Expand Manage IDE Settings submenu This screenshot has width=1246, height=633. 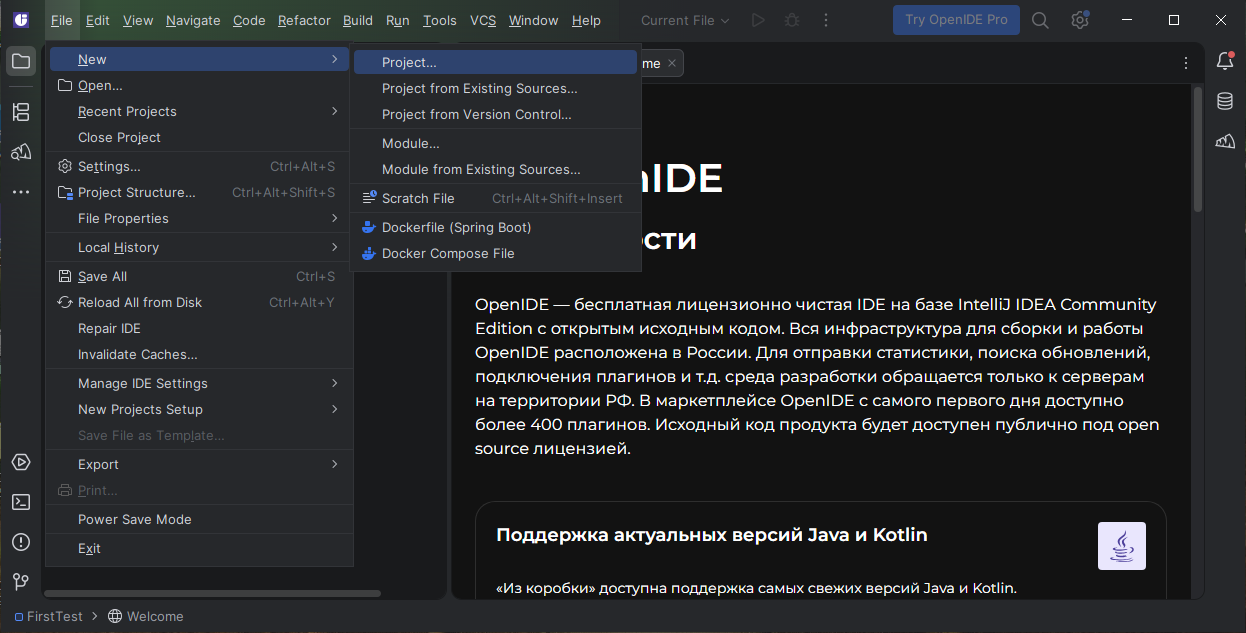pyautogui.click(x=199, y=383)
